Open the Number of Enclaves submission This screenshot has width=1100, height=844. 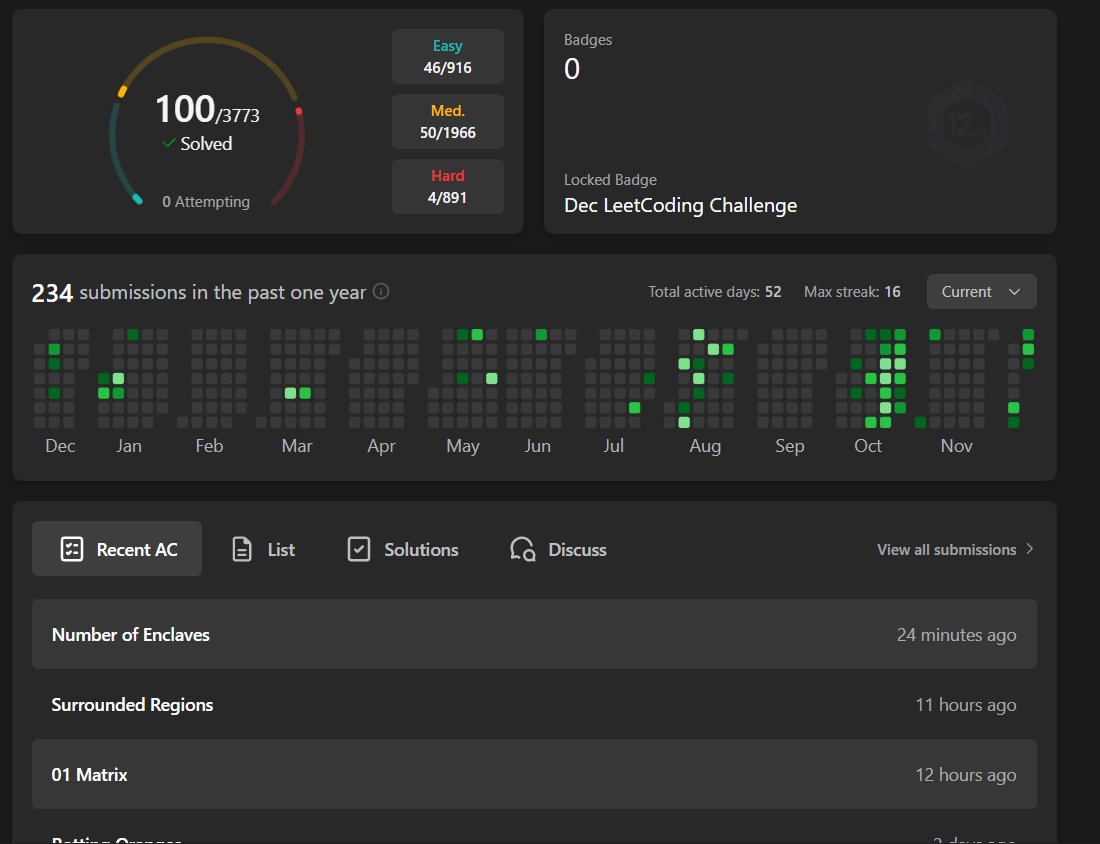[x=534, y=634]
